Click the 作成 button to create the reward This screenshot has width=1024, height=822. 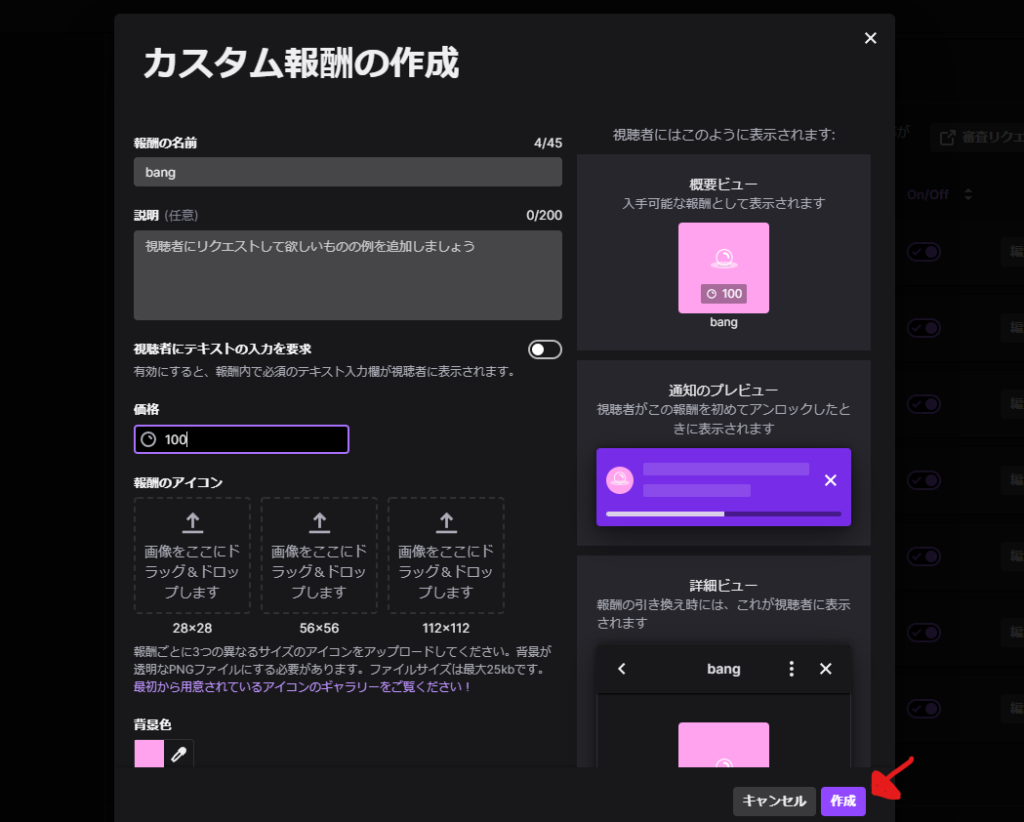843,801
